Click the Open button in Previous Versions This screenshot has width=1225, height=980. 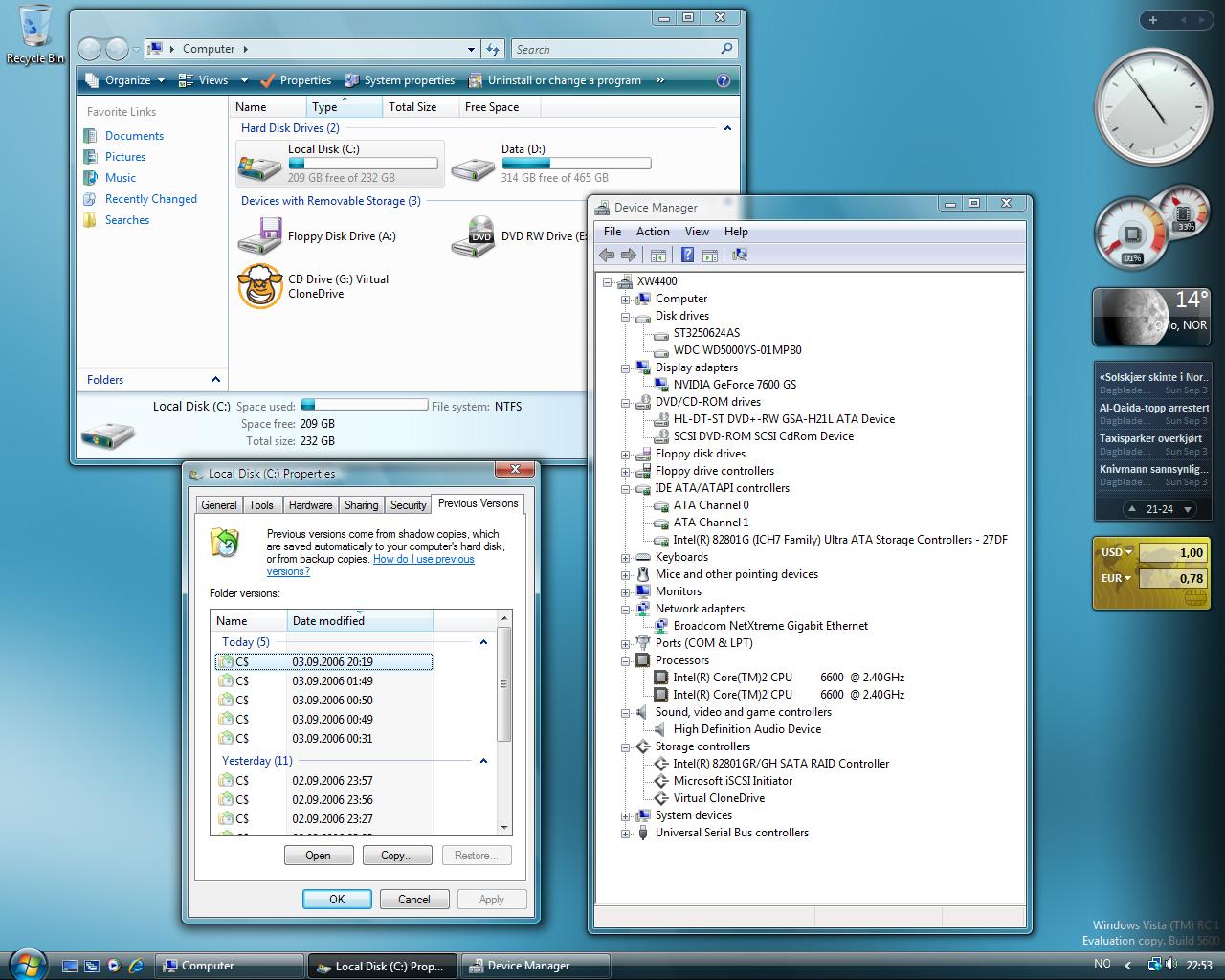pyautogui.click(x=319, y=856)
